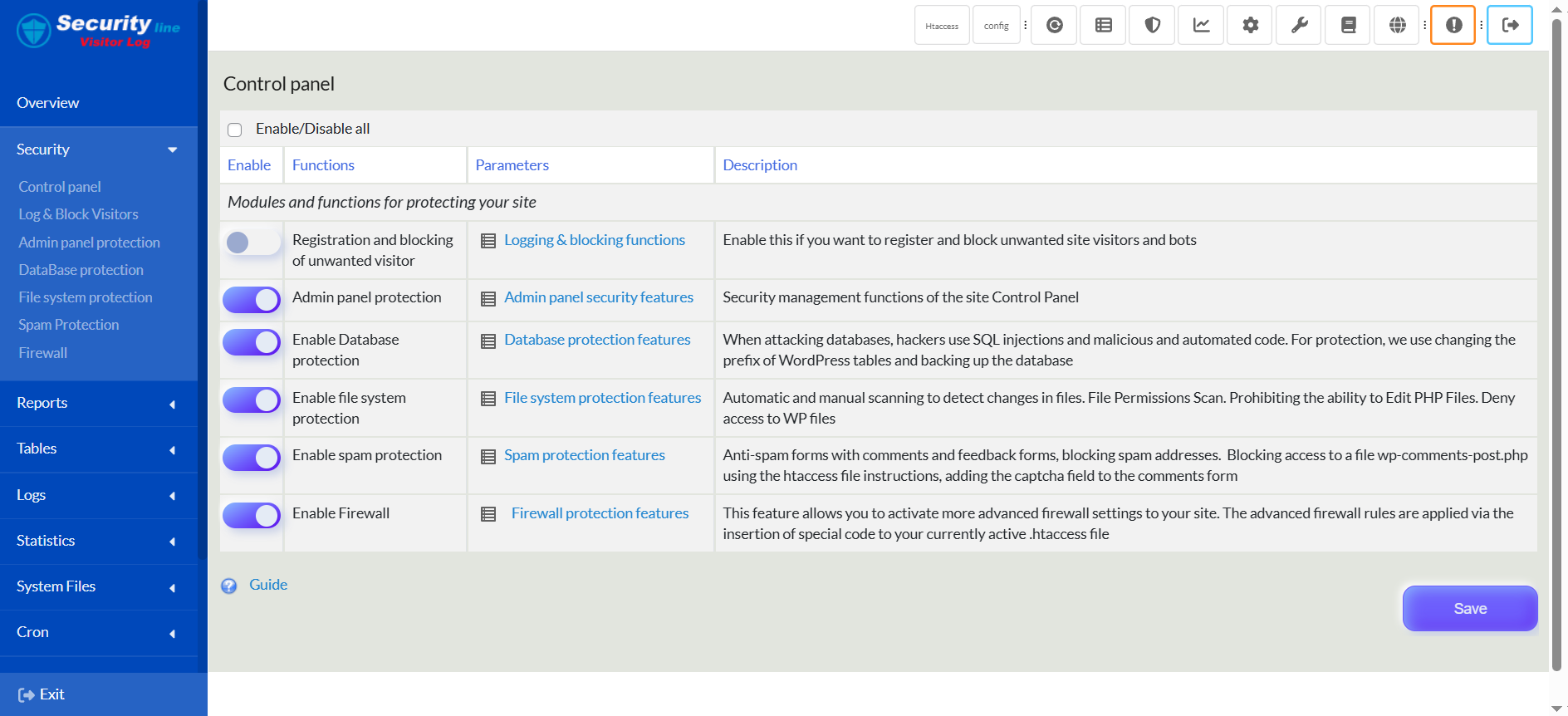
Task: Expand the Statistics sidebar section
Action: pyautogui.click(x=98, y=542)
